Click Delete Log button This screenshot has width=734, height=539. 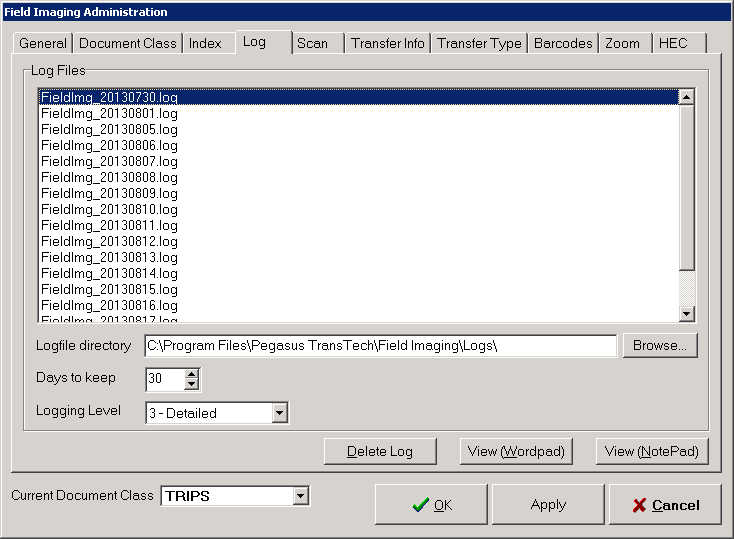pyautogui.click(x=380, y=451)
